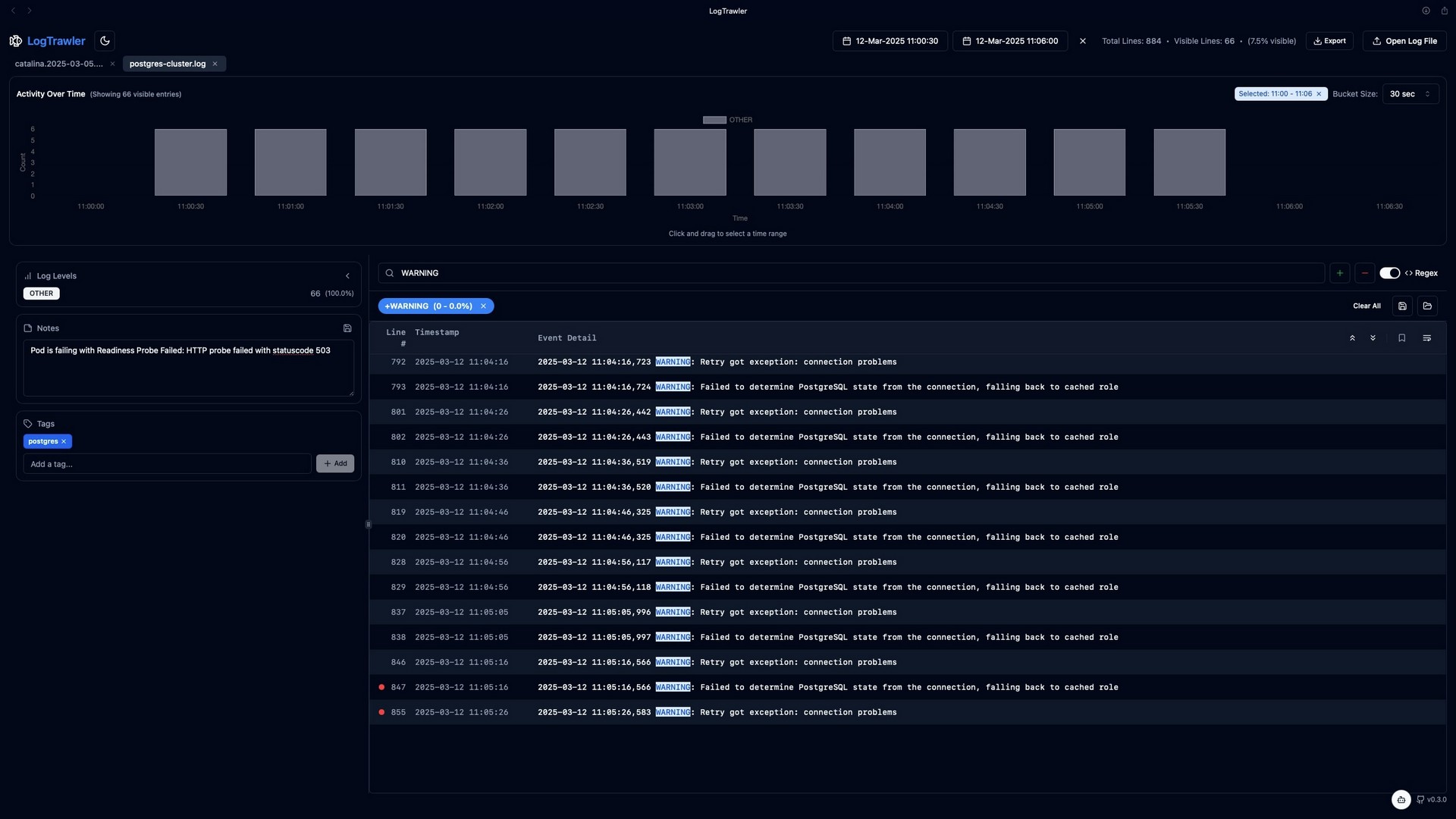Collapse the Log Levels panel chevron
Image resolution: width=1456 pixels, height=819 pixels.
tap(347, 276)
